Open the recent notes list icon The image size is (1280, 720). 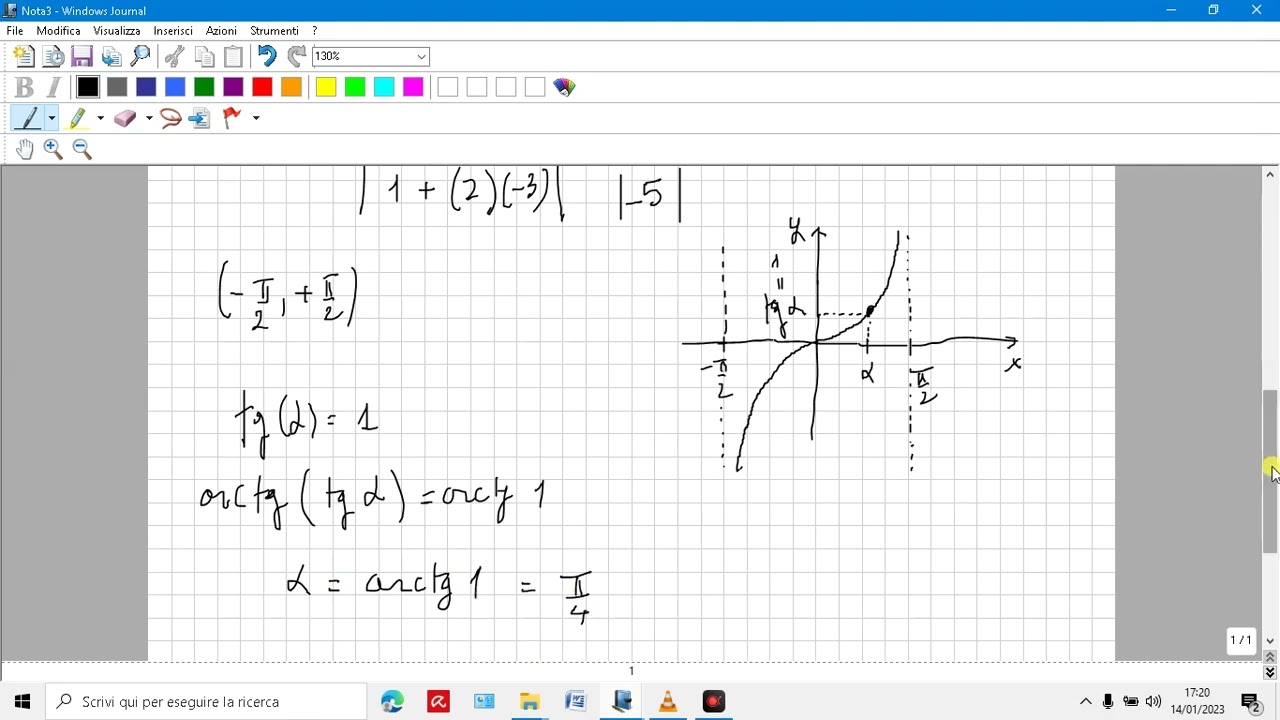(53, 56)
